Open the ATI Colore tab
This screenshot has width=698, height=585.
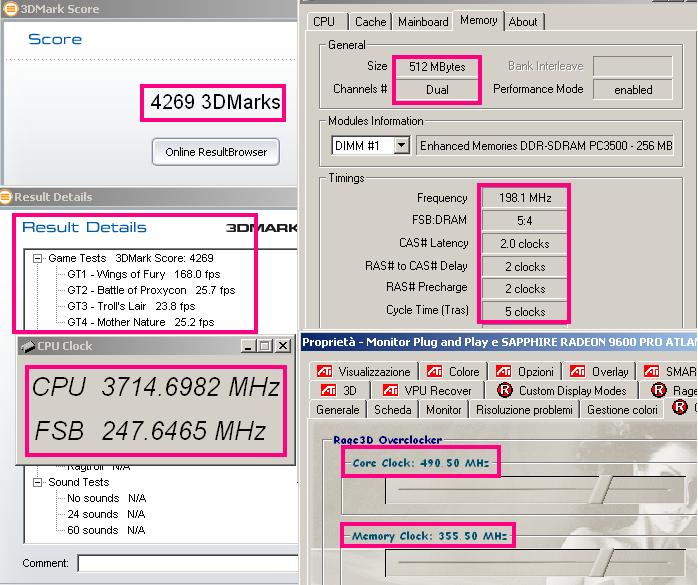pos(453,371)
